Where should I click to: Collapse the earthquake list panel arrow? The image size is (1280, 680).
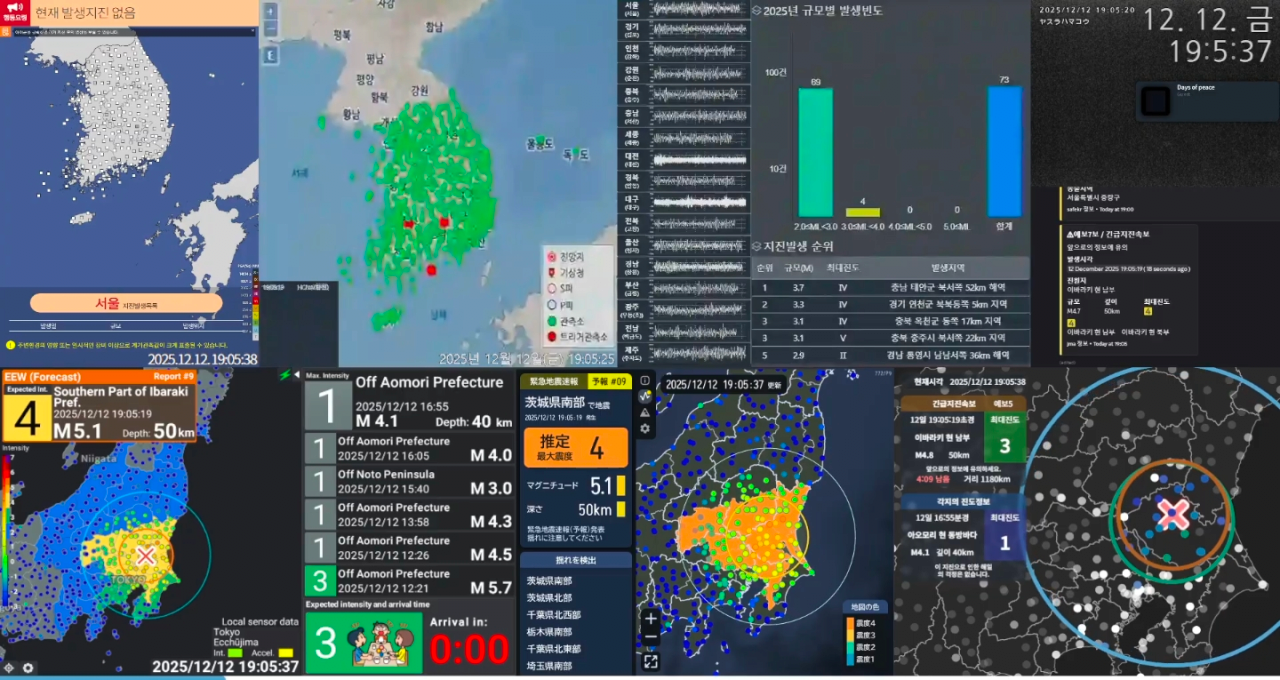(x=297, y=375)
